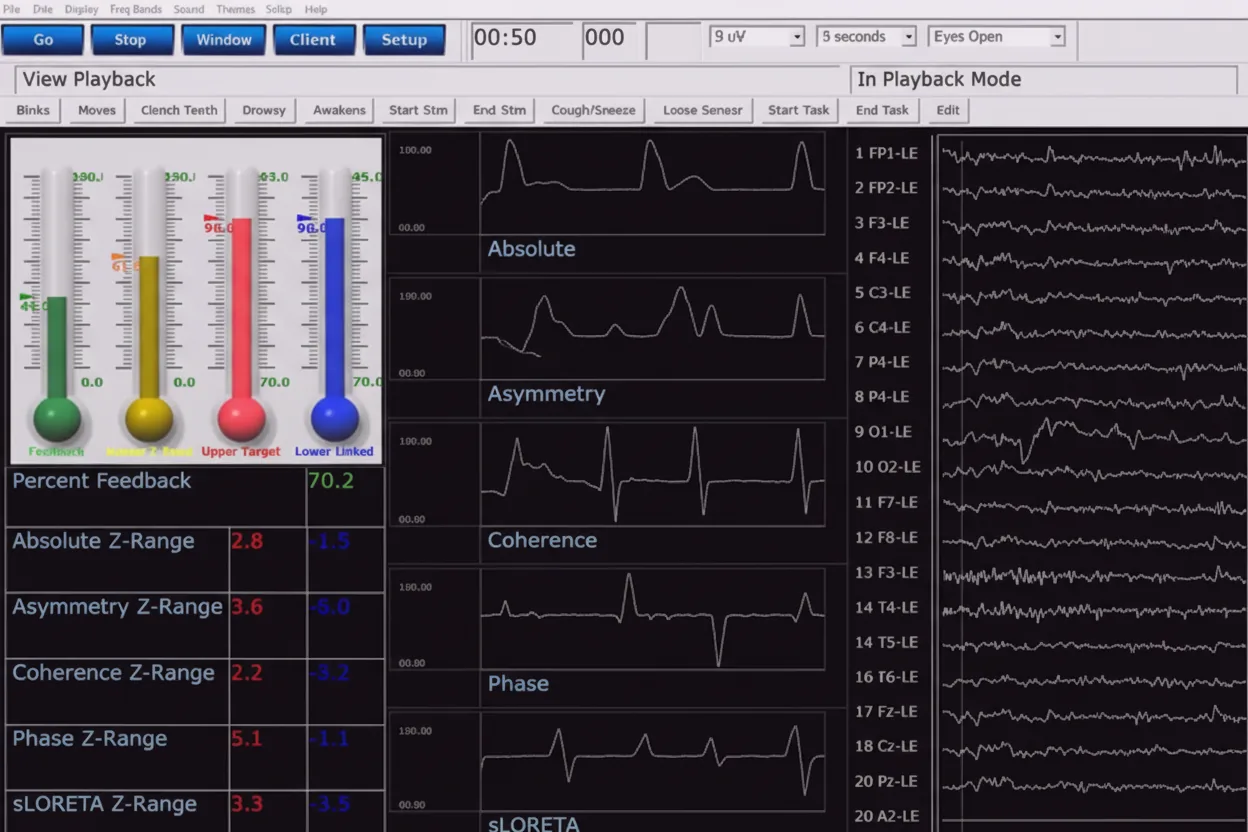Open the Display menu
1248x832 pixels.
[81, 9]
